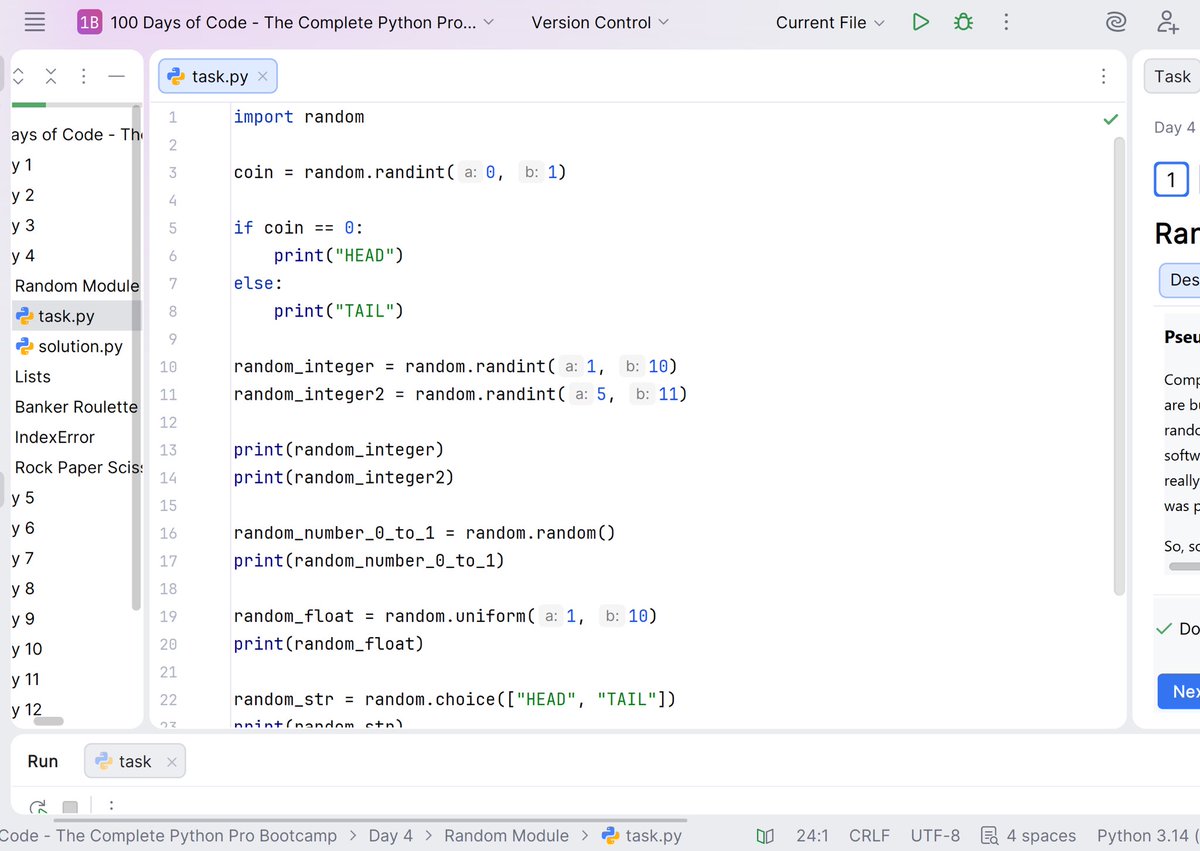This screenshot has width=1200, height=851.
Task: Open the Version Control dropdown
Action: (600, 22)
